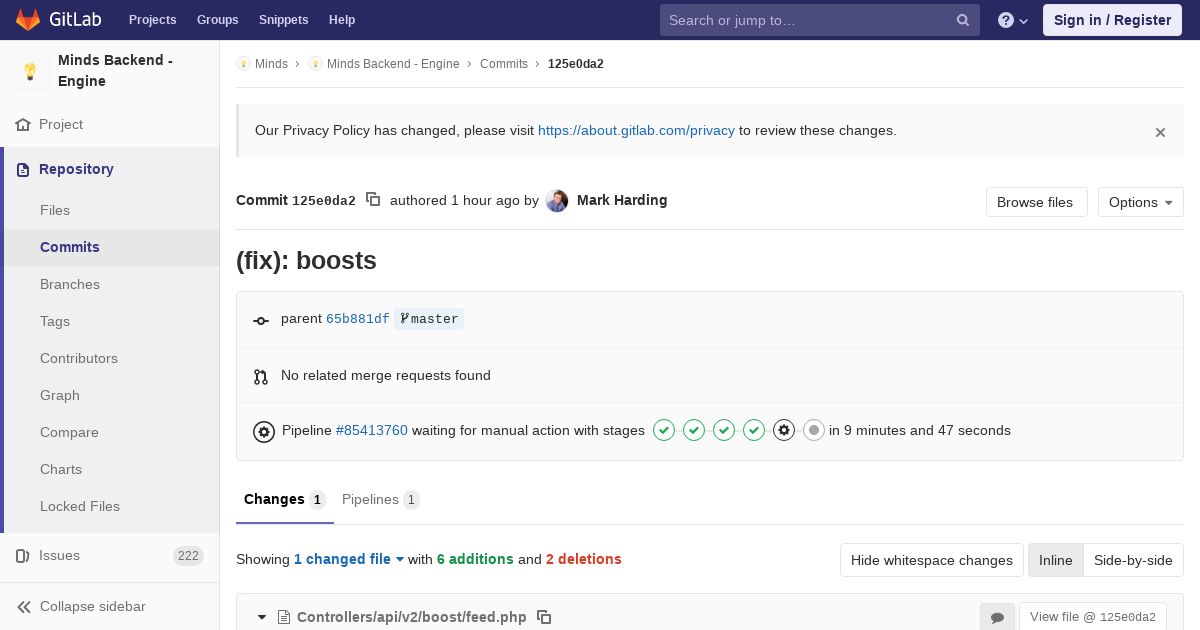
Task: Click the pipeline status gear icon
Action: tap(264, 431)
